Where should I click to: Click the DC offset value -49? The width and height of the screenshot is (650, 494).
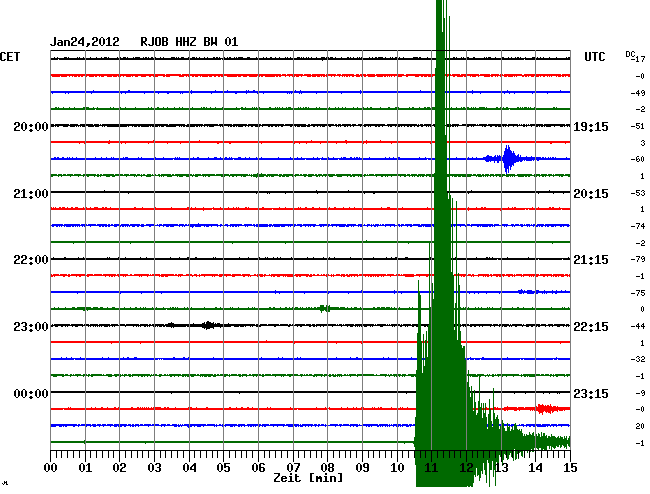click(x=638, y=93)
